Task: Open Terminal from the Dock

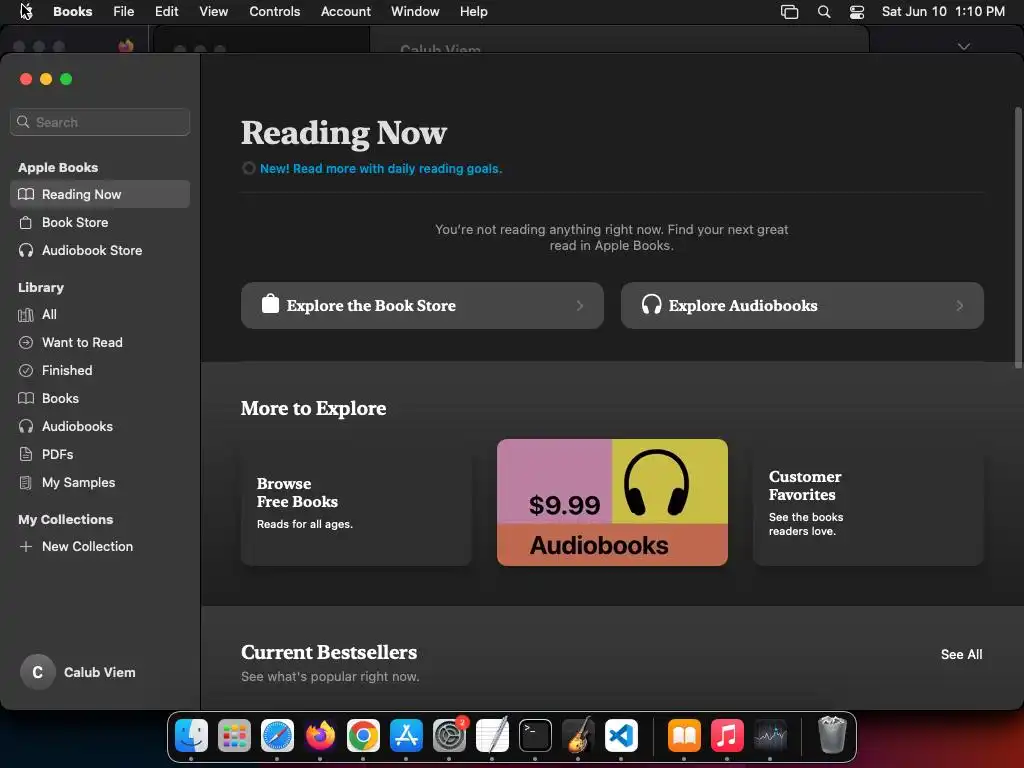Action: 535,735
